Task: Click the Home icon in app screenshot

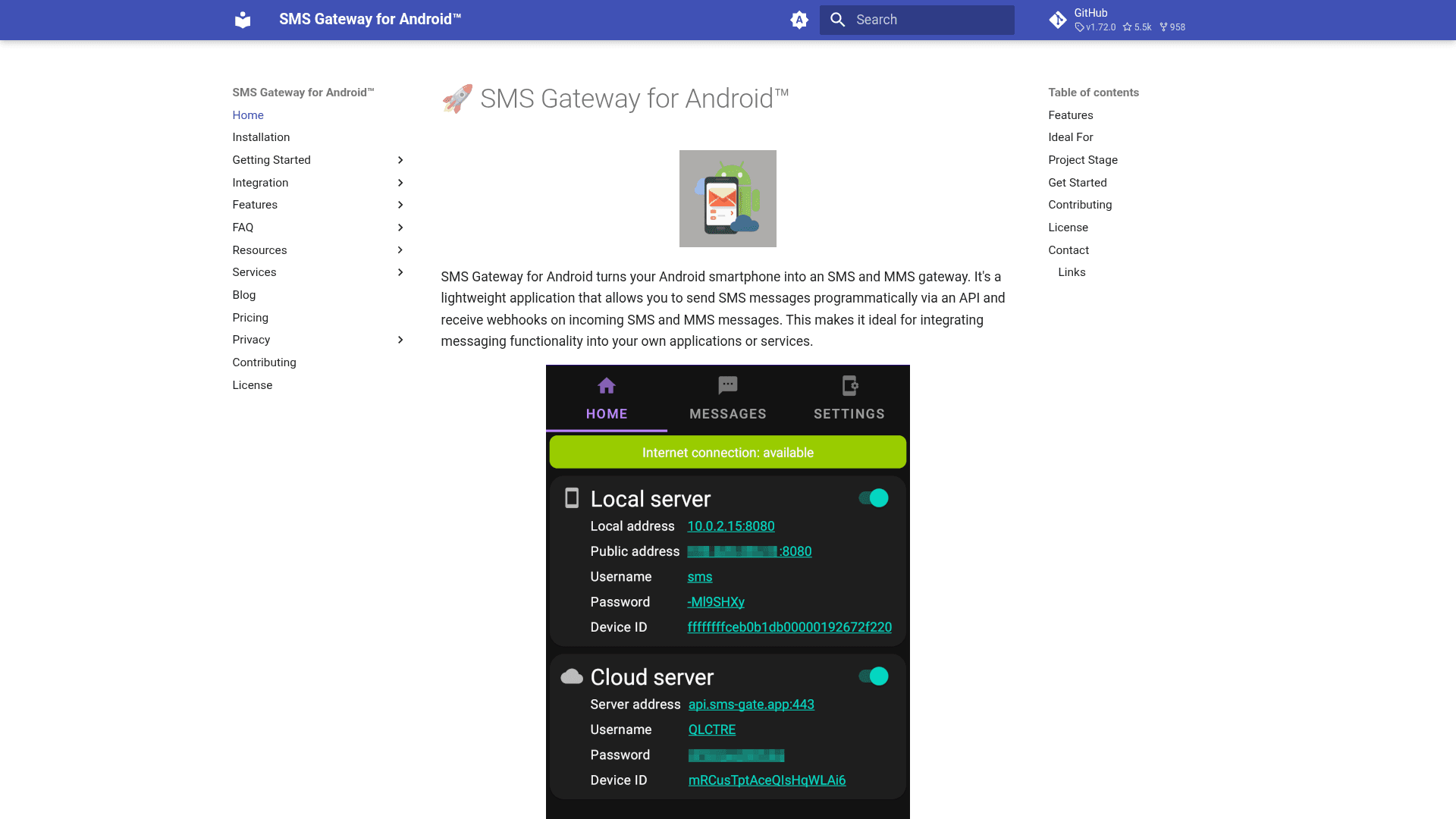Action: (607, 386)
